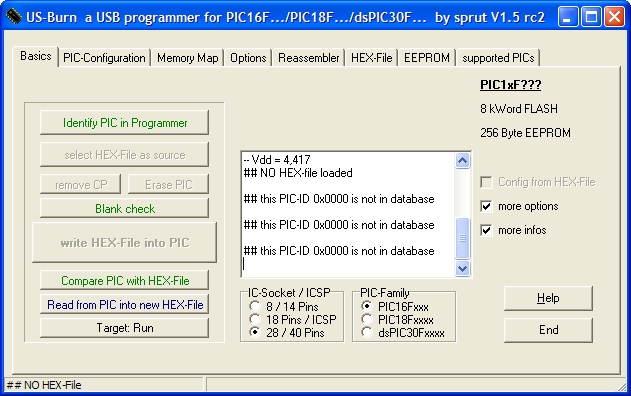Open the Options tab
Screen dimensions: 631x396
pos(248,58)
